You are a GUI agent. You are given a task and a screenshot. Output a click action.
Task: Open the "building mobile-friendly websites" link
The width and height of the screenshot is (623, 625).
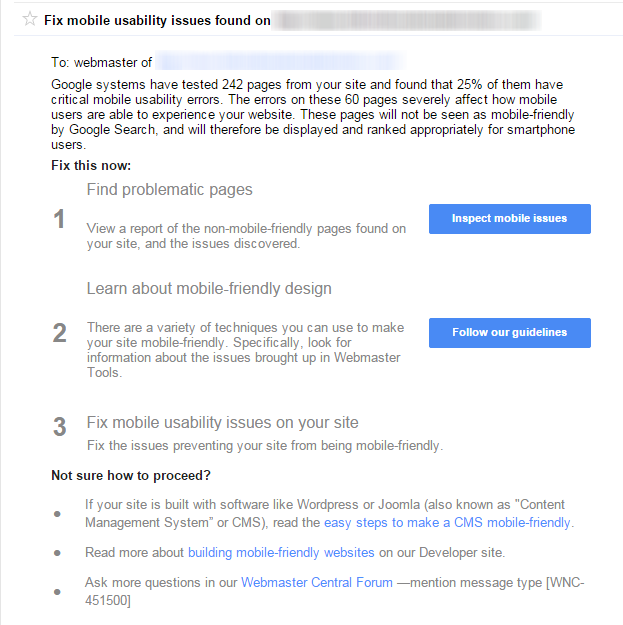pos(281,552)
